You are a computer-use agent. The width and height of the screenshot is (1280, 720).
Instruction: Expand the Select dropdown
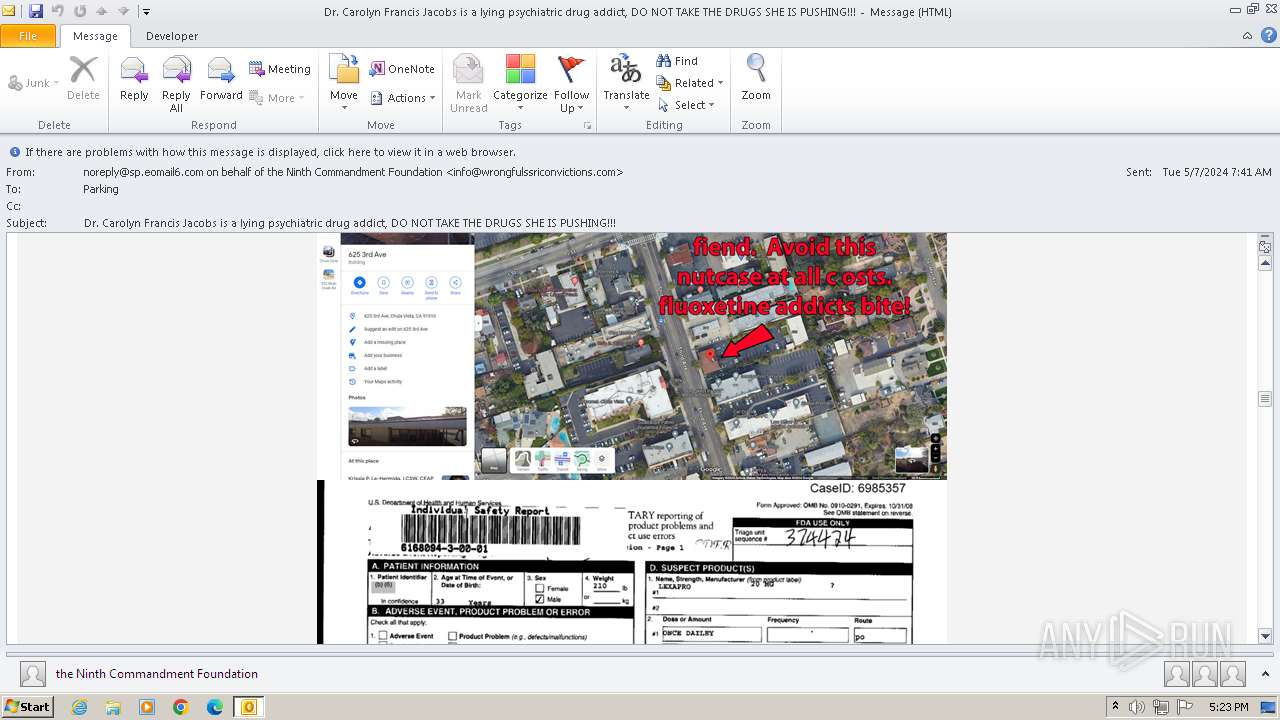687,105
